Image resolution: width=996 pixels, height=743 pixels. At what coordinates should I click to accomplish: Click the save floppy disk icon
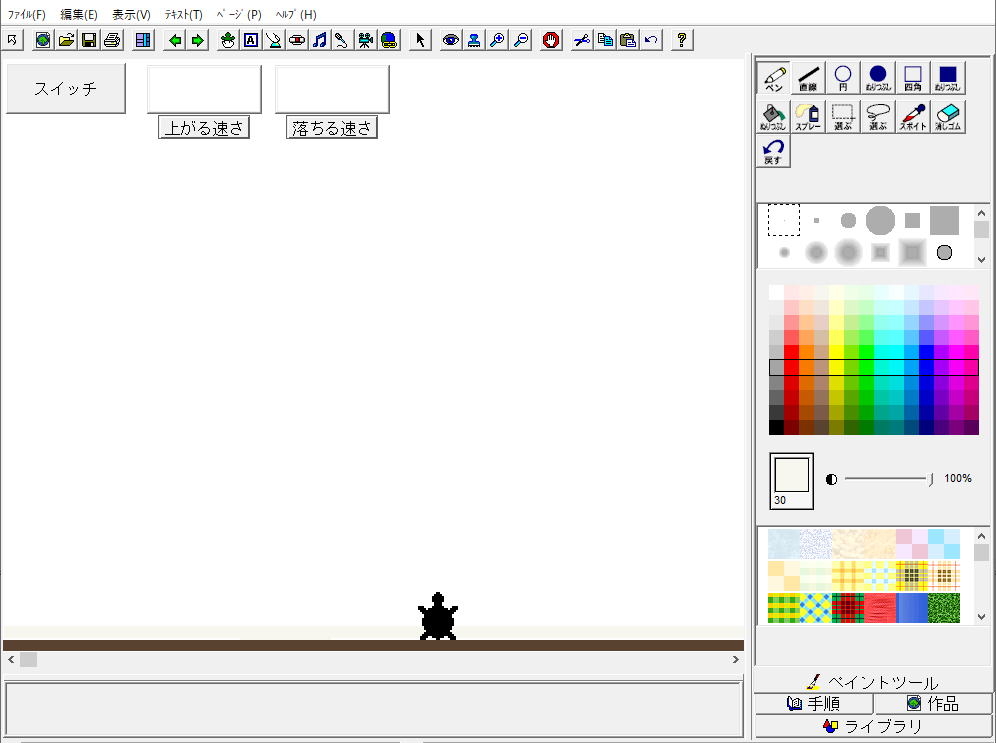tap(89, 40)
